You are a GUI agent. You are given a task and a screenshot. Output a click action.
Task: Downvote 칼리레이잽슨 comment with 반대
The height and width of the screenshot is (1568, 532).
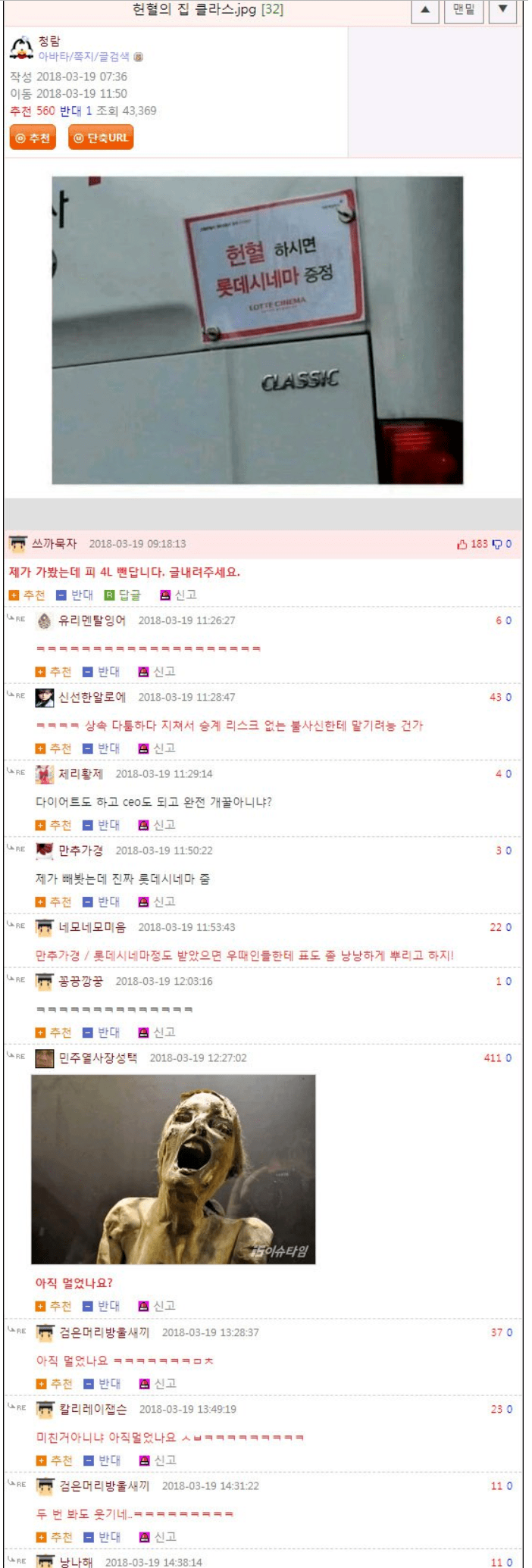(x=102, y=1460)
